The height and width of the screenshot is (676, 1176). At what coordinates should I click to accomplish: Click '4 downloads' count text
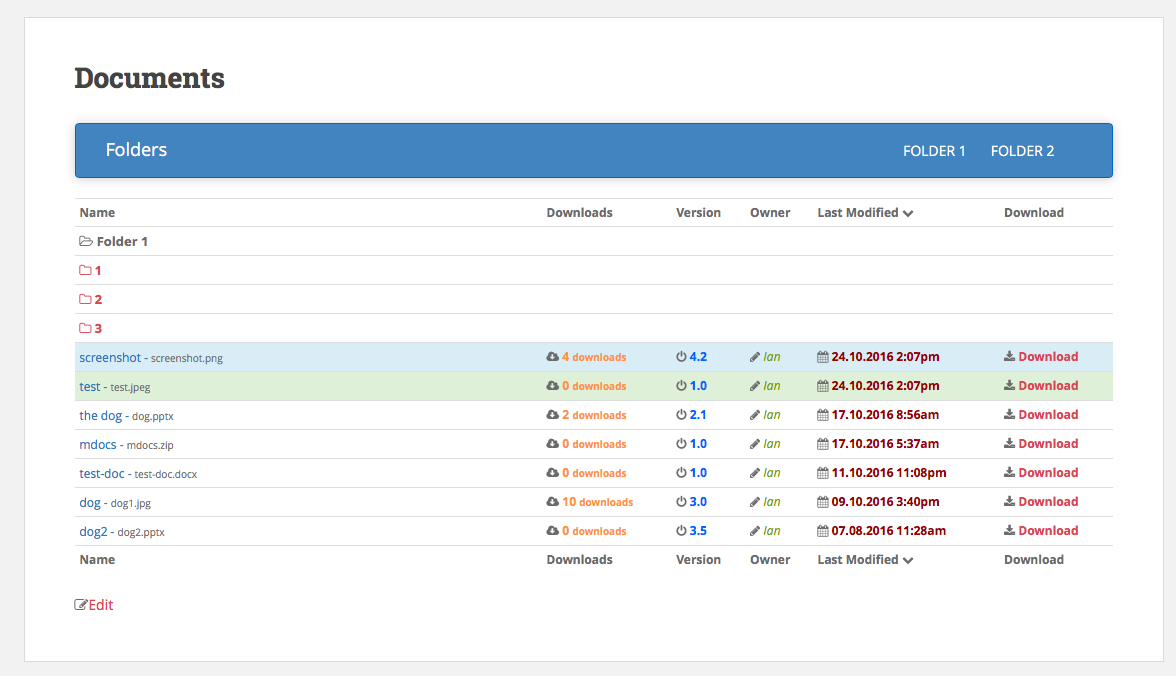(594, 357)
